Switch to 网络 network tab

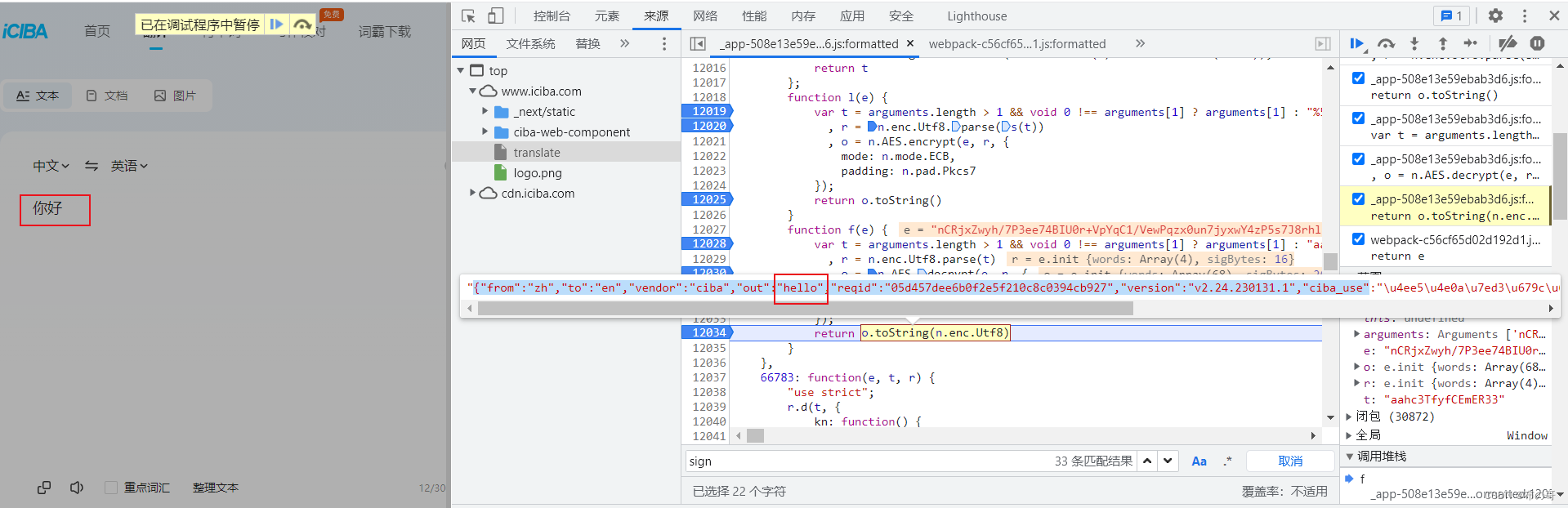click(x=705, y=16)
